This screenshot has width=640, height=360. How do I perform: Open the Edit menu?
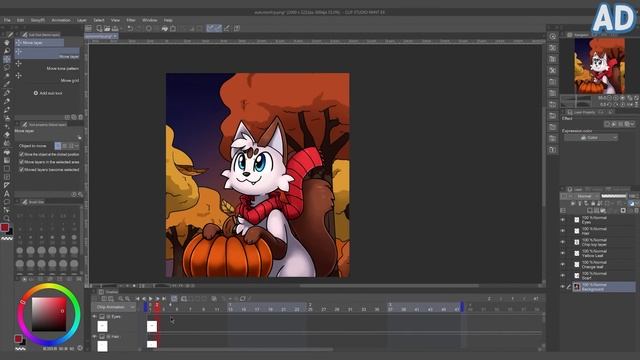(20, 20)
